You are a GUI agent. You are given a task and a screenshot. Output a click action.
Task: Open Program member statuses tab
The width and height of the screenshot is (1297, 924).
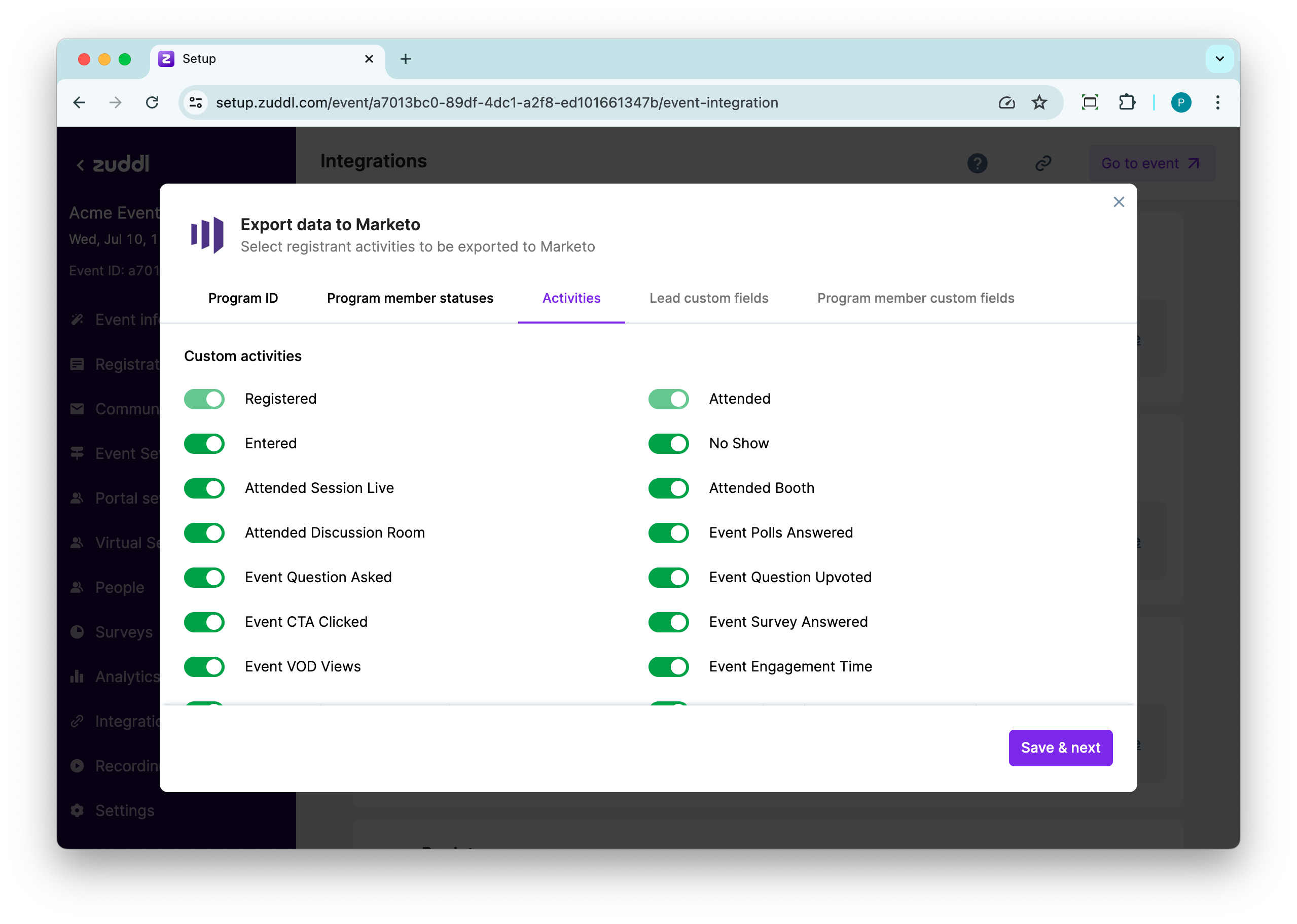point(410,298)
